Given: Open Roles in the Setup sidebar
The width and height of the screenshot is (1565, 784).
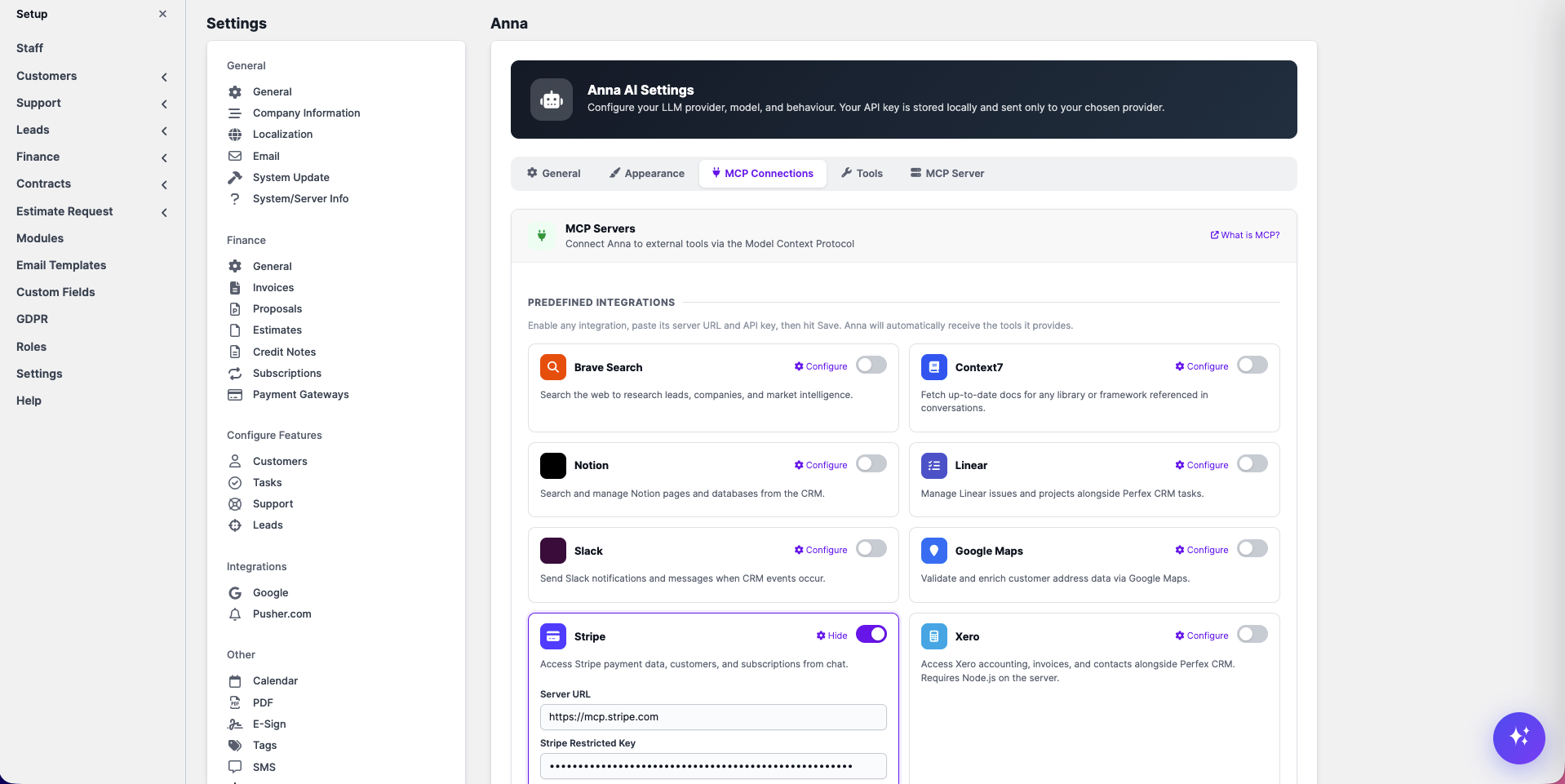Looking at the screenshot, I should [x=31, y=347].
